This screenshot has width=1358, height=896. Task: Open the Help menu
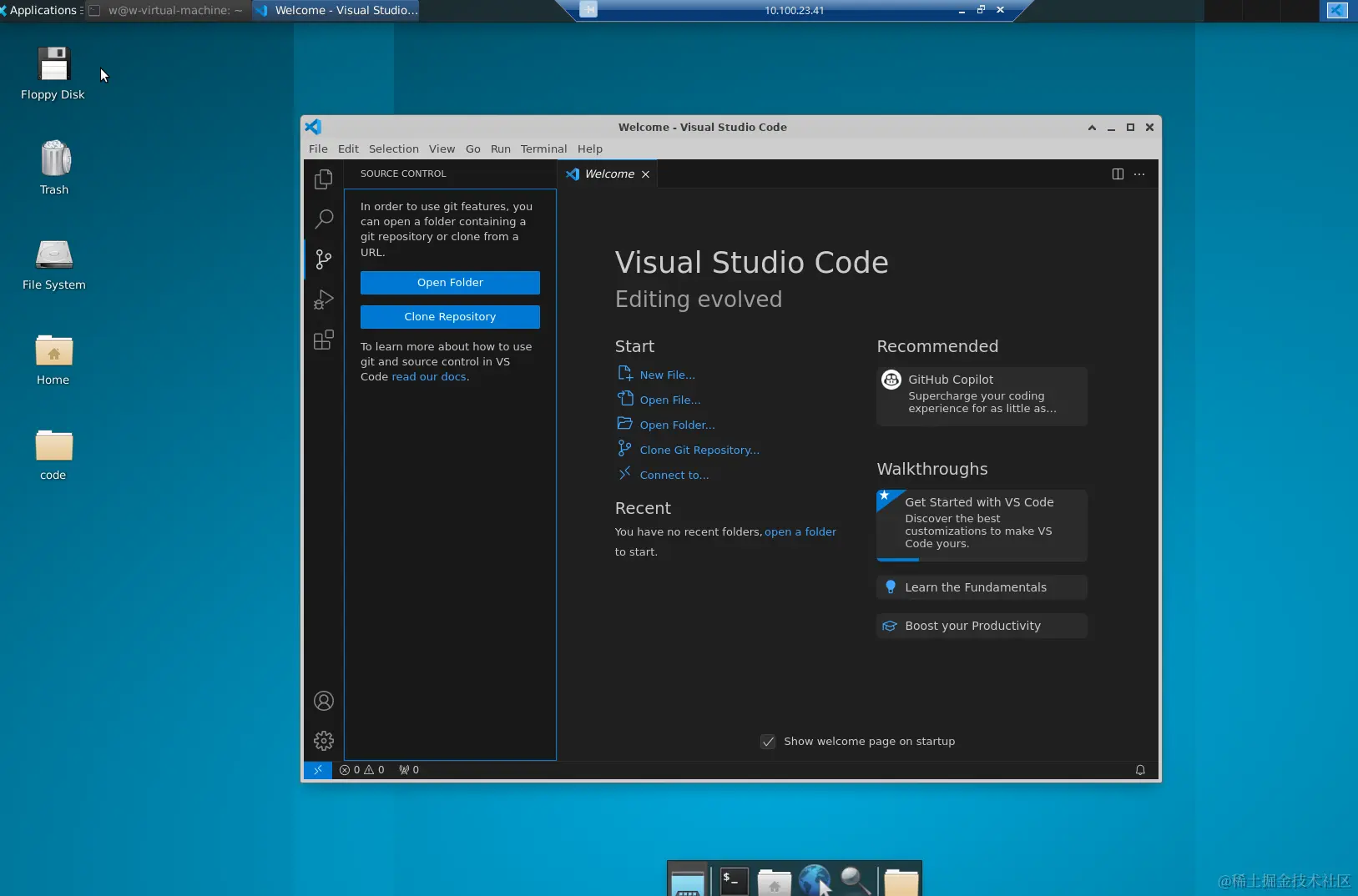point(590,148)
